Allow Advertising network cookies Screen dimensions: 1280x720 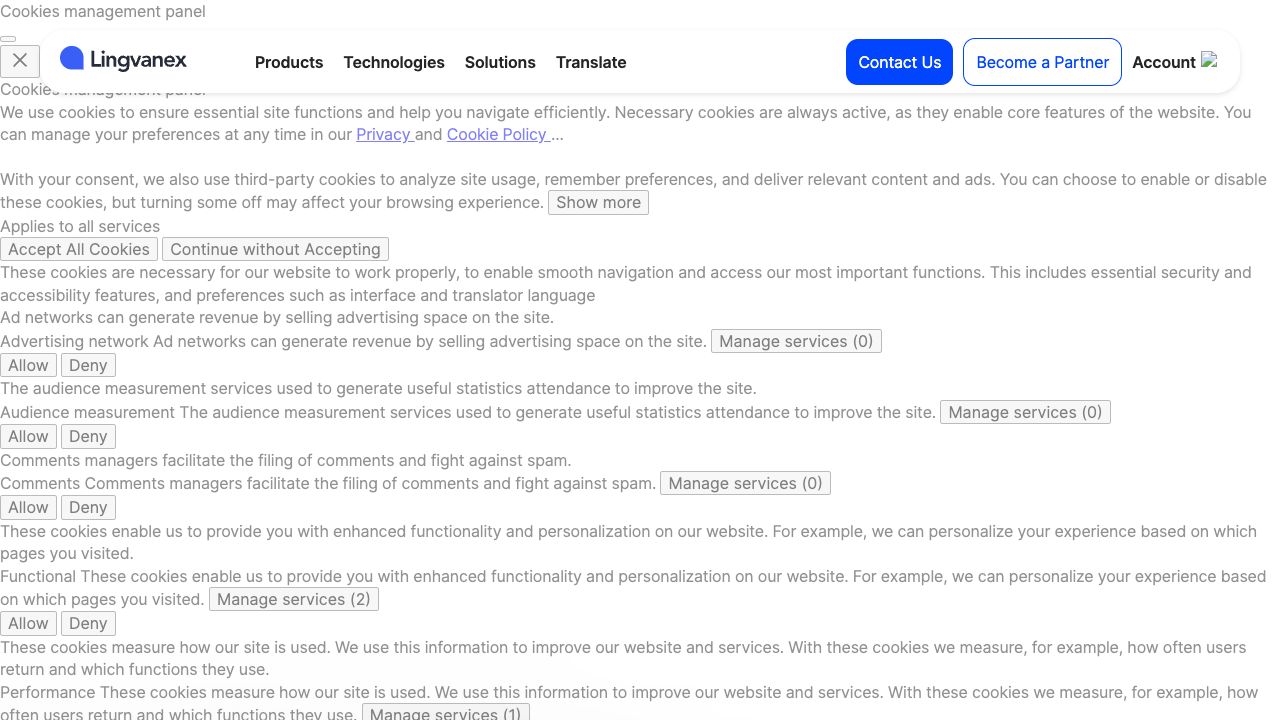[28, 365]
